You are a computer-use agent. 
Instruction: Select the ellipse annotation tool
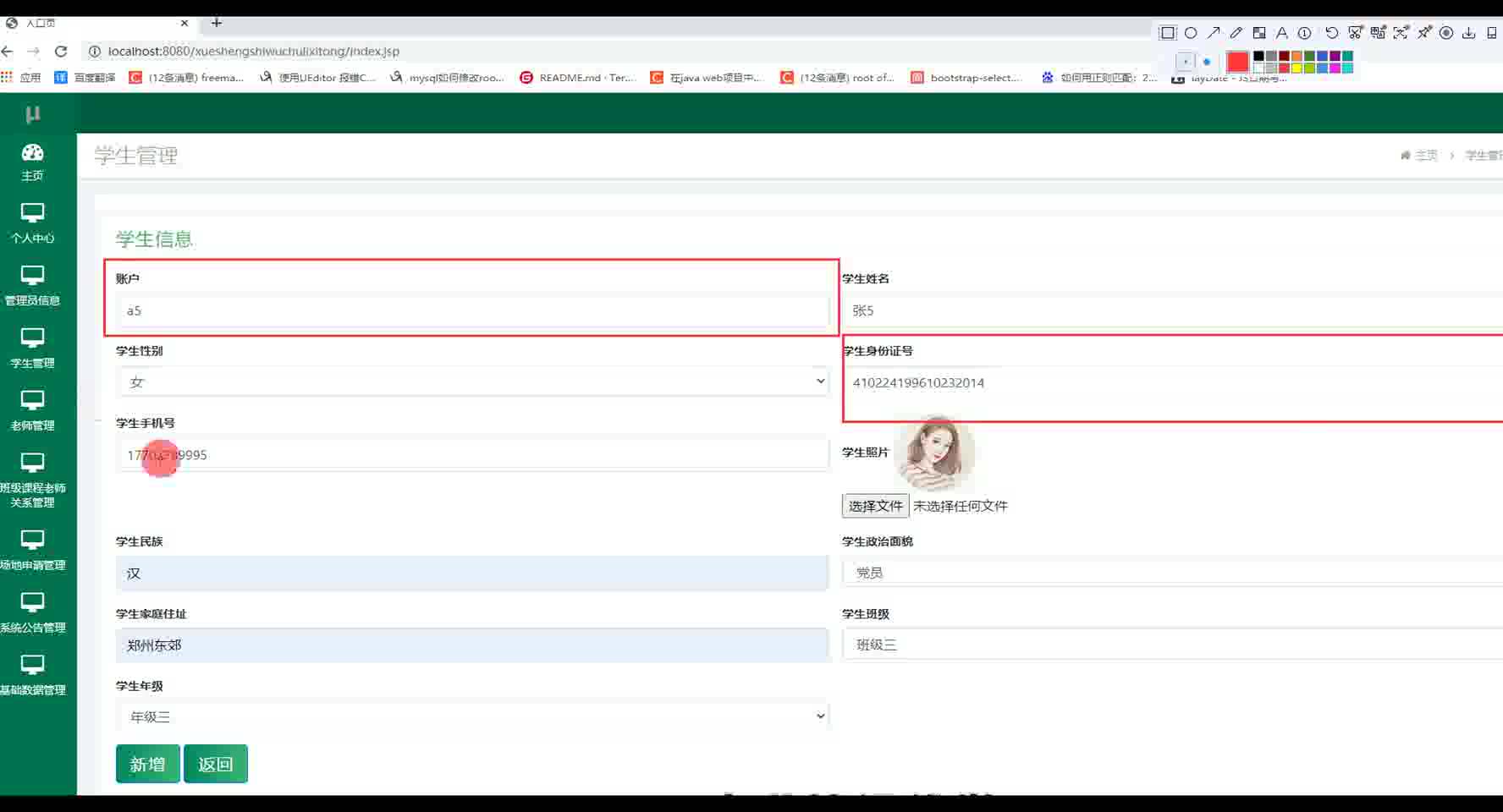1191,33
